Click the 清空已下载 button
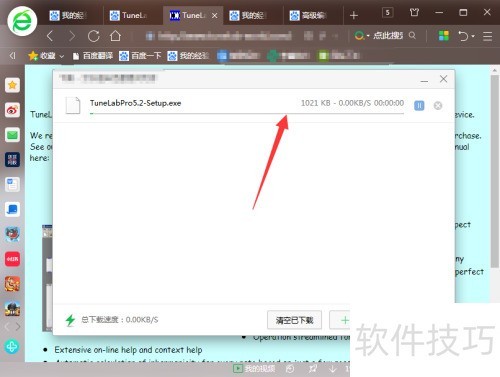Screen dimensions: 500x377 click(x=294, y=320)
